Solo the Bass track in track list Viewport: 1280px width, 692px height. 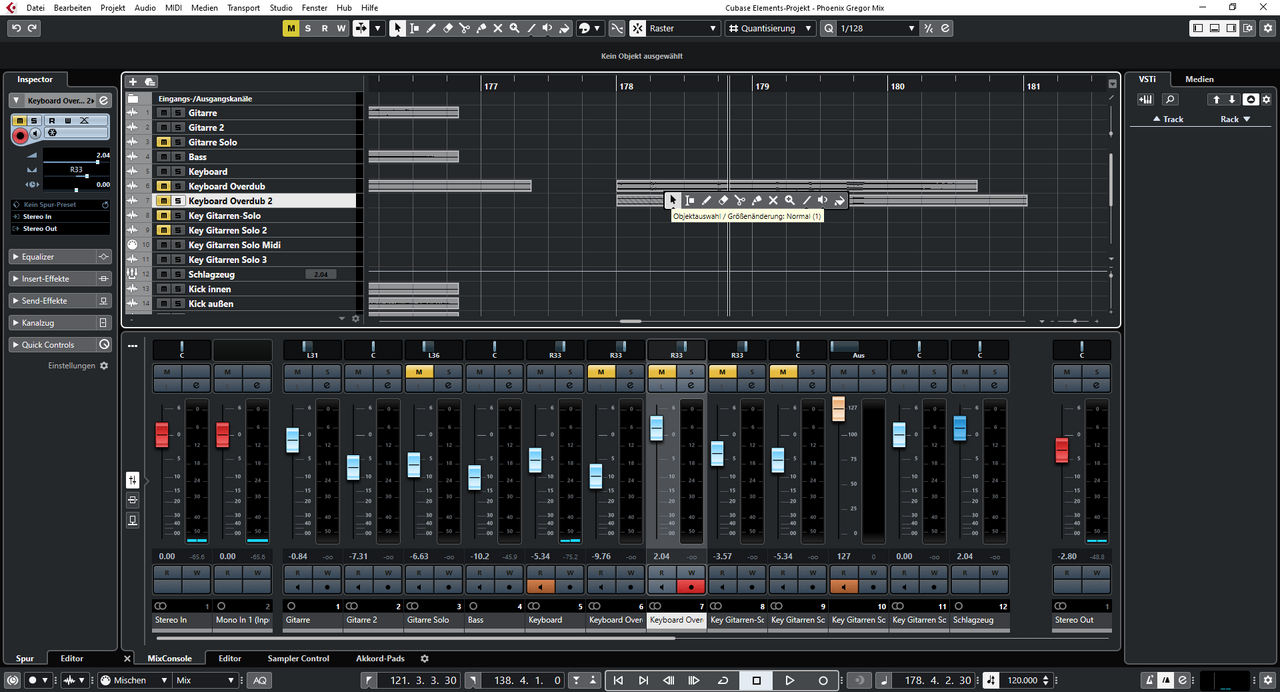pos(178,157)
